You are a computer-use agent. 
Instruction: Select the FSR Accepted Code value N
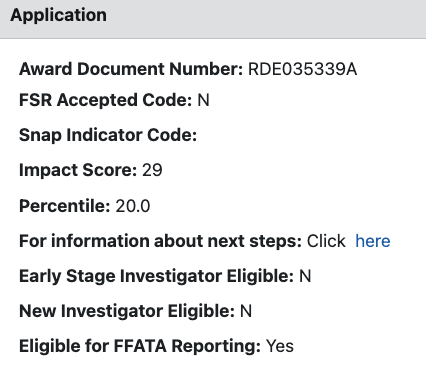coord(203,100)
